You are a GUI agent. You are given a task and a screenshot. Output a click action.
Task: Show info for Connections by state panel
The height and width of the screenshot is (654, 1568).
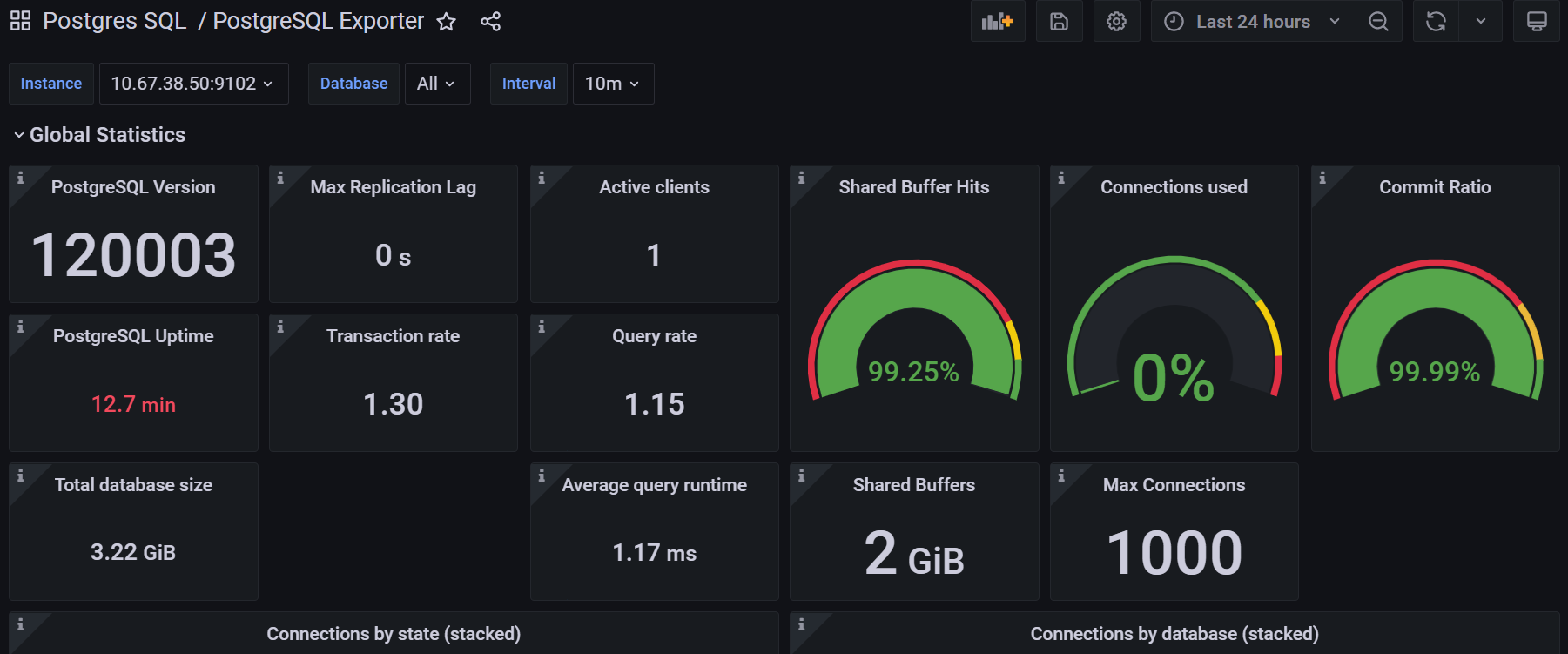[21, 624]
